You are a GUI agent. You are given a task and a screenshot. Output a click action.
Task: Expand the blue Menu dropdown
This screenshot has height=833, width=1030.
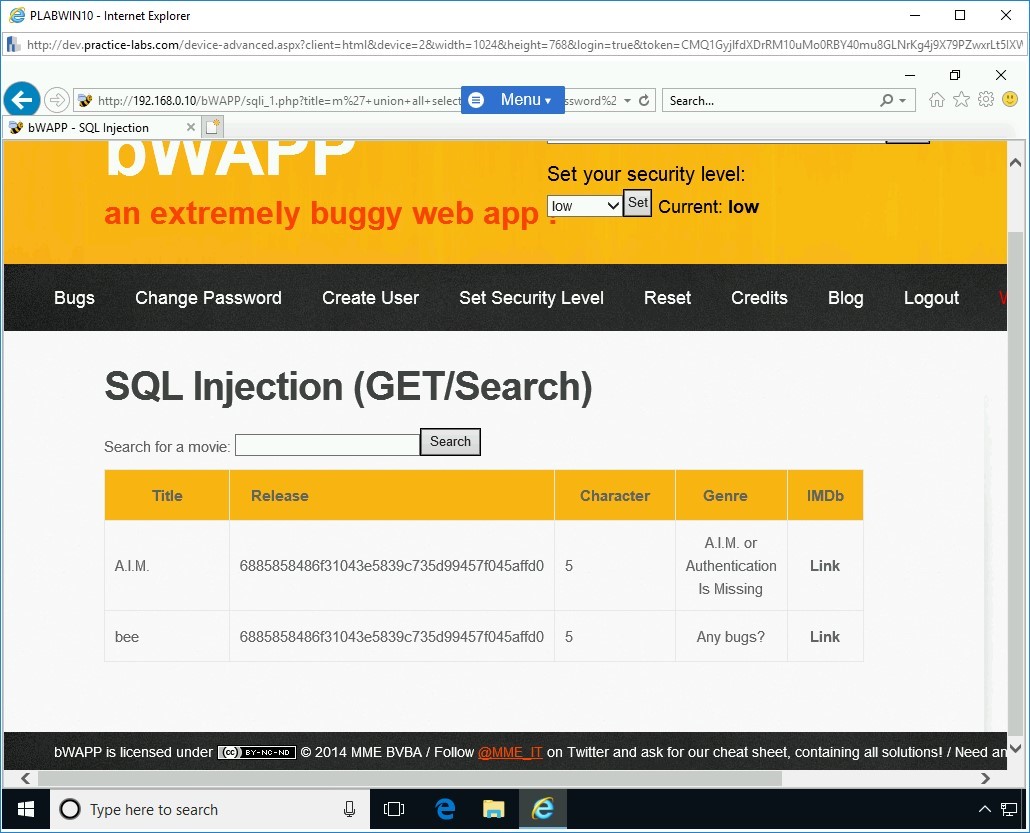click(513, 100)
